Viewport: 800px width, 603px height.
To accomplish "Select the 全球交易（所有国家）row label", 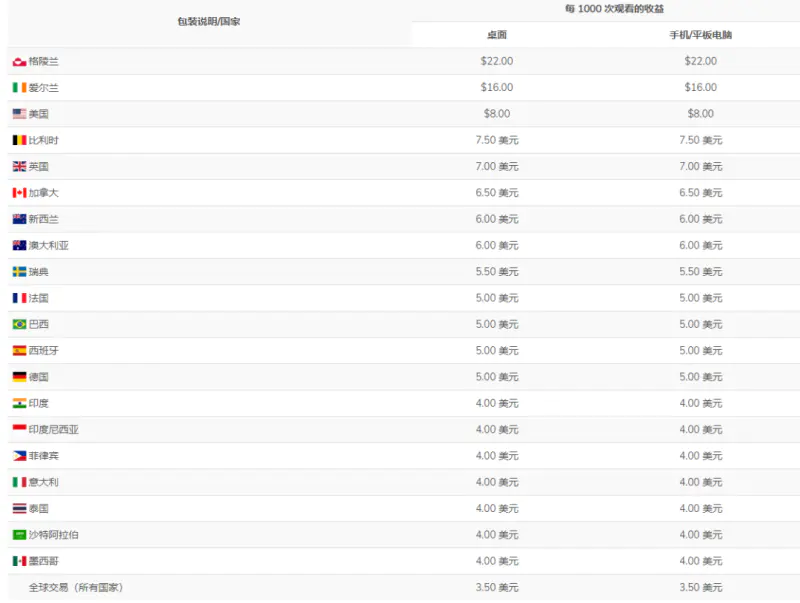I will 76,588.
